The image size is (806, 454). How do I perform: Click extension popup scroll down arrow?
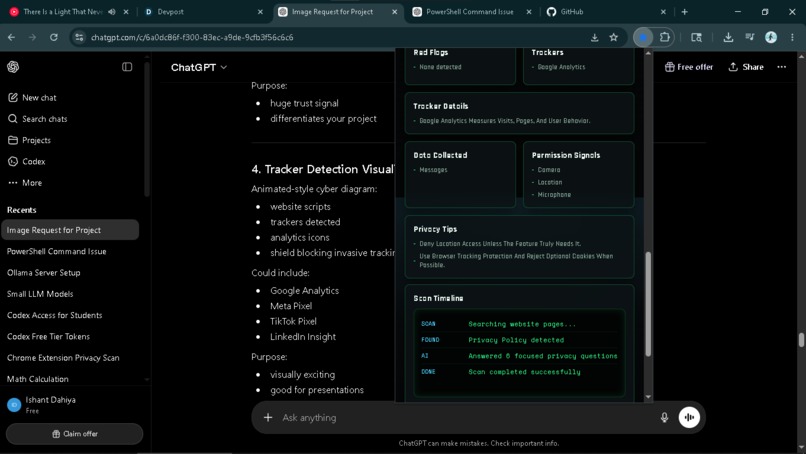coord(648,397)
